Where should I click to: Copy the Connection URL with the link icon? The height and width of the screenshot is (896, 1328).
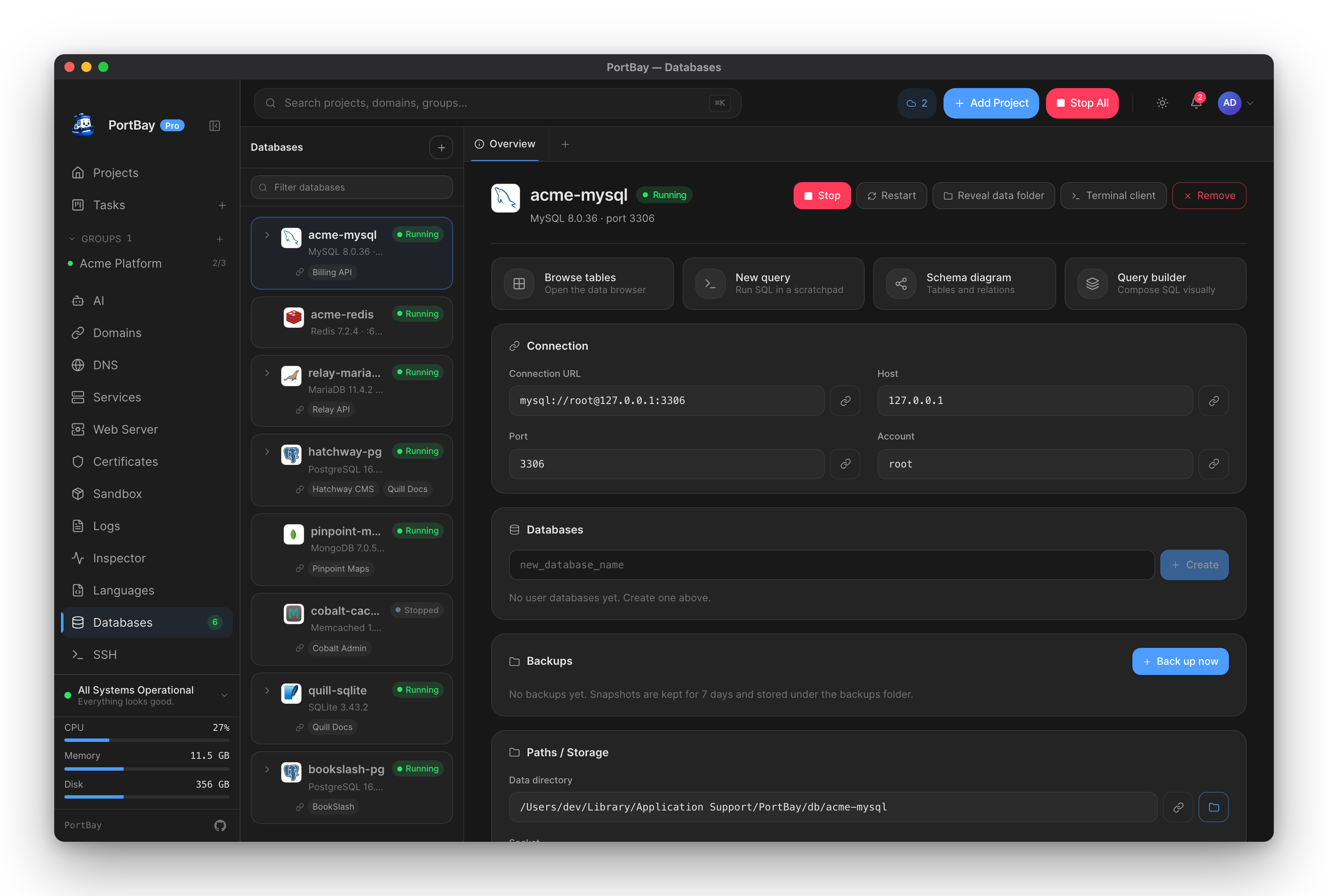tap(845, 401)
